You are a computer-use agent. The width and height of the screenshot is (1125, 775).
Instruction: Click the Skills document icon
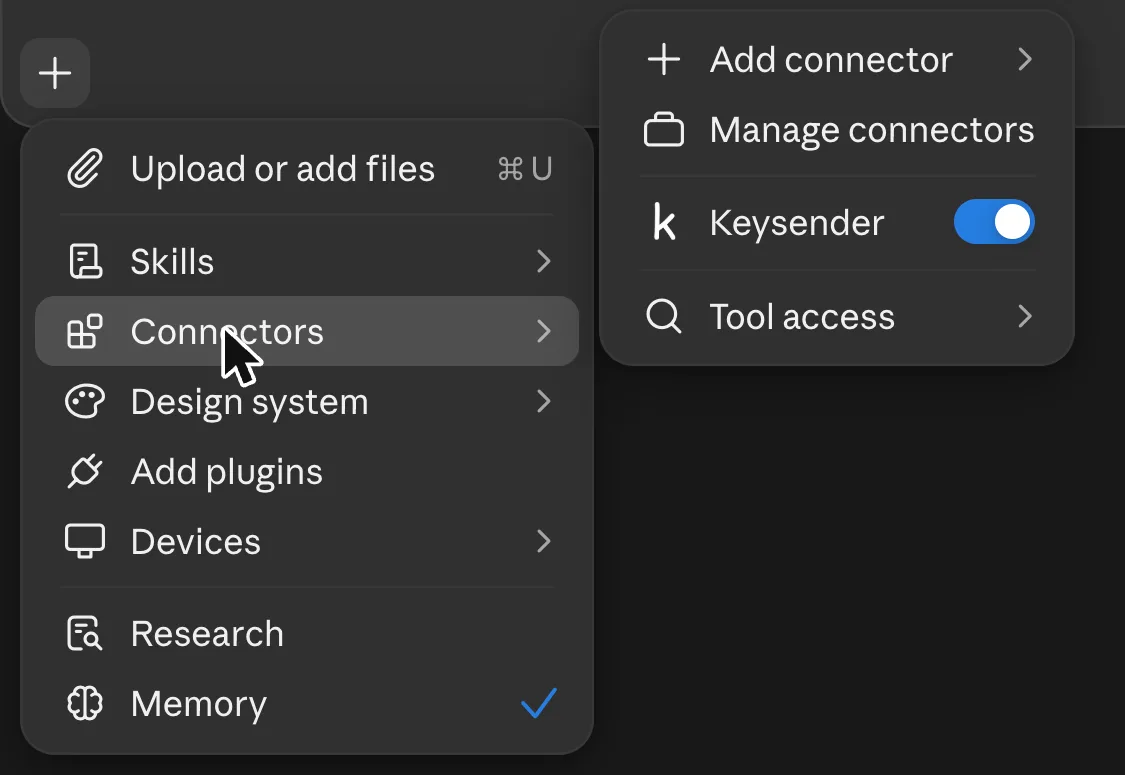85,261
